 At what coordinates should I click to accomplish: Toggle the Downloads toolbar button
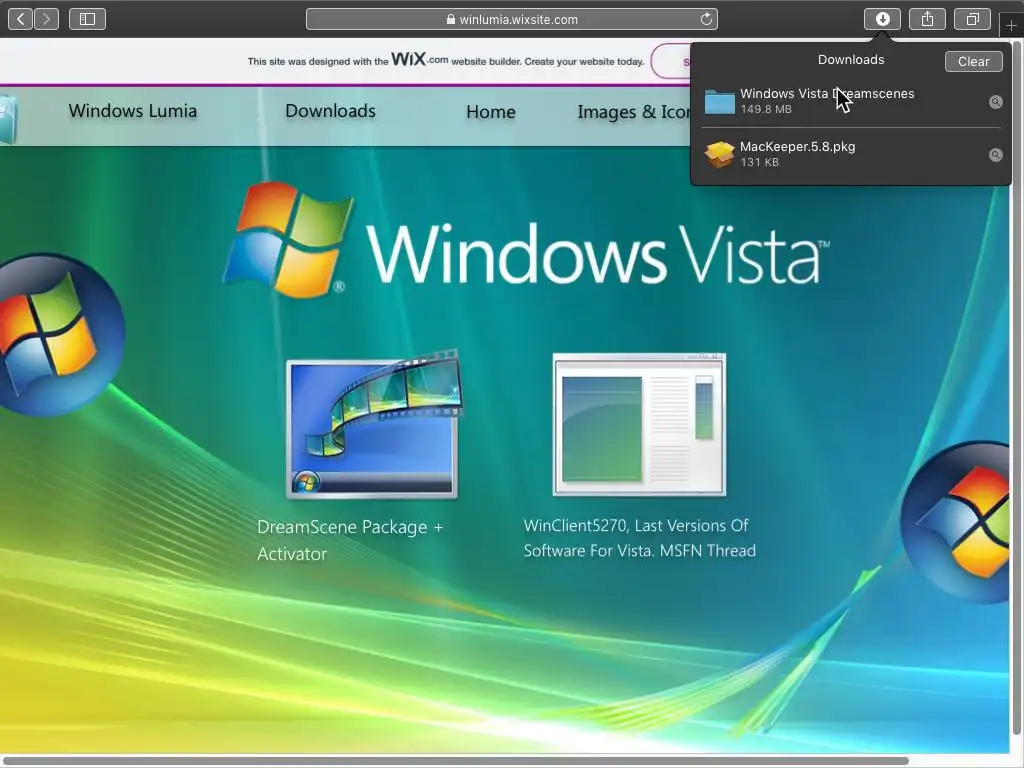882,19
